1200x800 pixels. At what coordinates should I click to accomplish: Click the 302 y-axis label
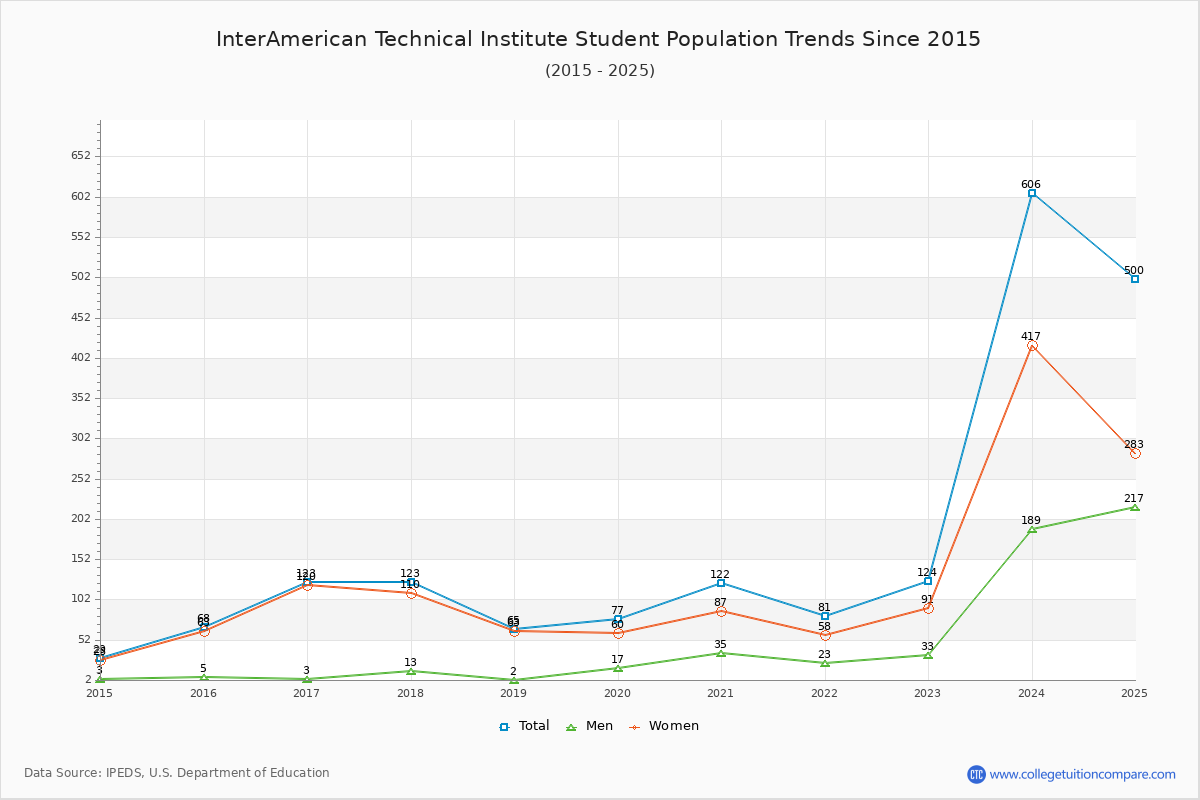click(x=81, y=438)
